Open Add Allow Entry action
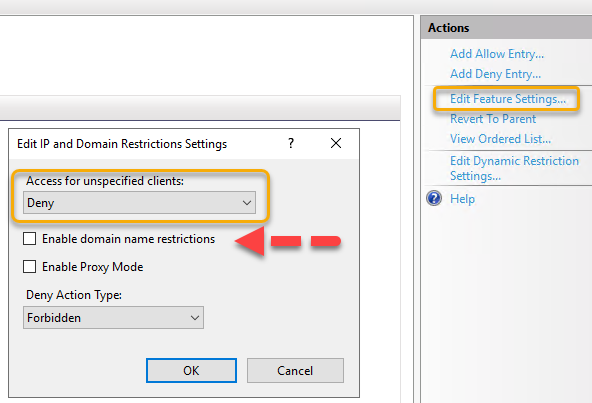The width and height of the screenshot is (592, 403). (497, 54)
